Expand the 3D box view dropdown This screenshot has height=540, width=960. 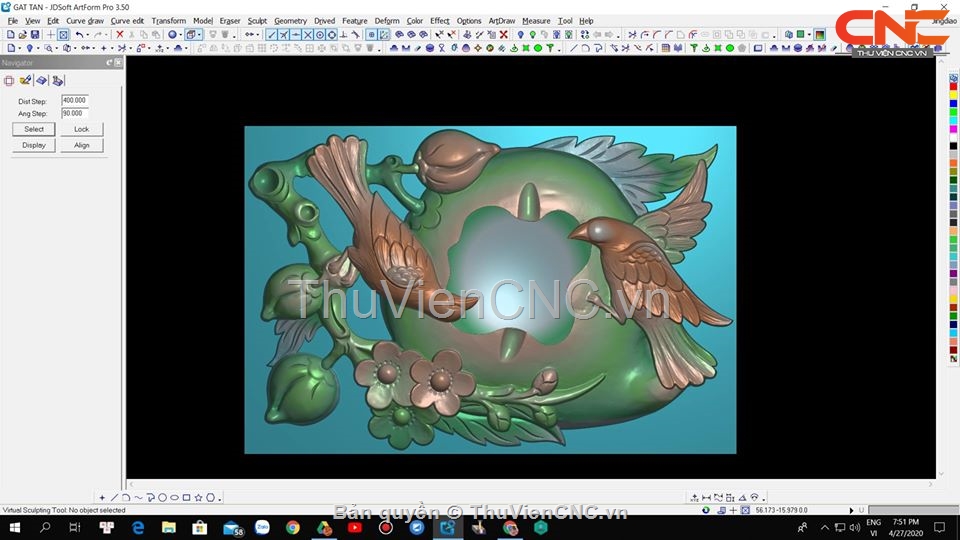coord(200,35)
